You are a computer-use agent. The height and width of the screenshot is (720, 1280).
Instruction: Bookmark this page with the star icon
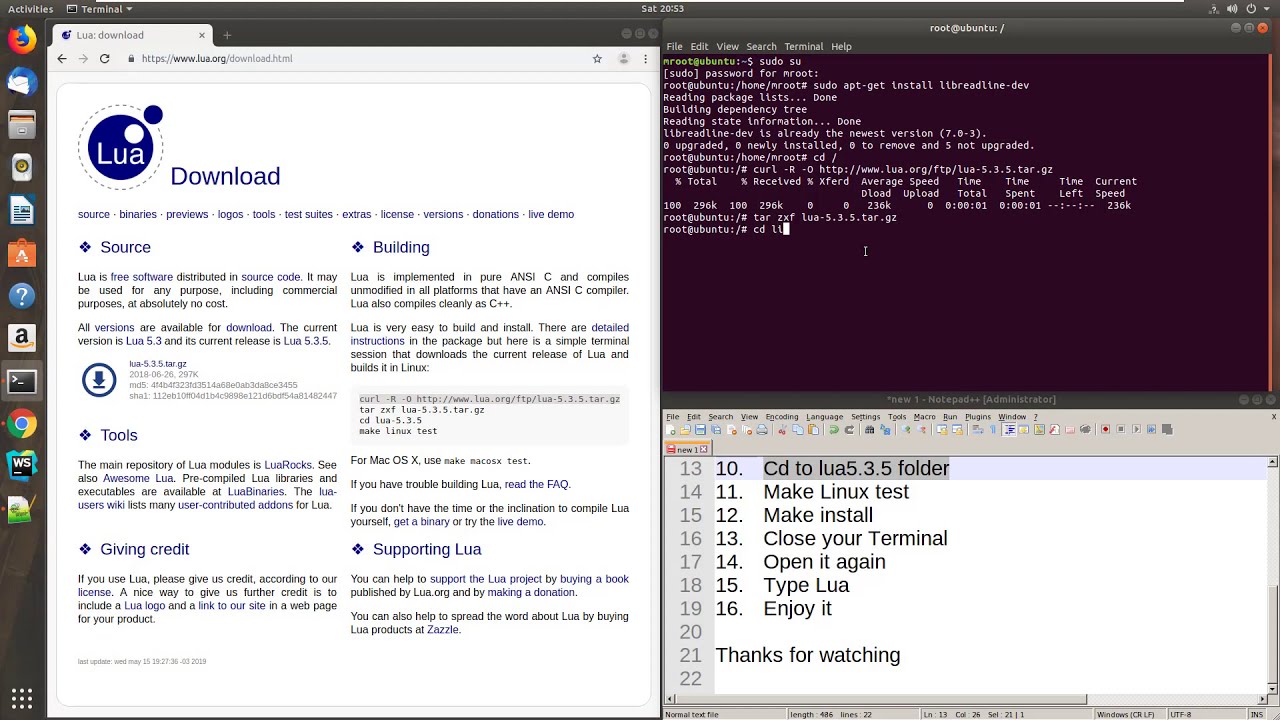597,59
